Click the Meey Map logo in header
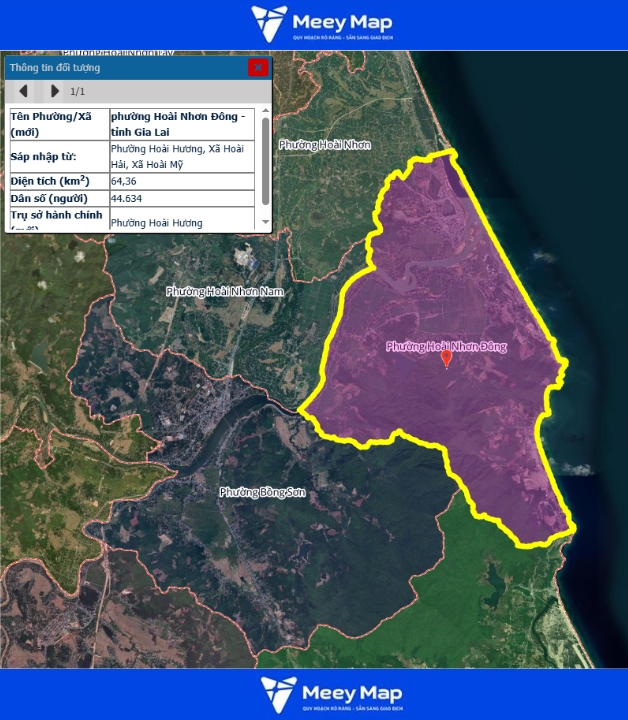628x720 pixels. [x=321, y=24]
